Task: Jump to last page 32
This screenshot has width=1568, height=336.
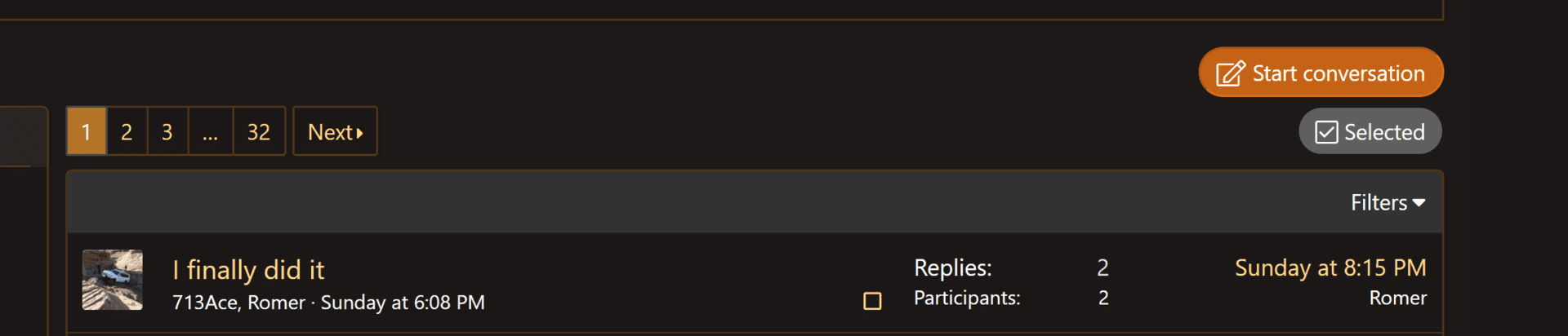Action: point(259,131)
